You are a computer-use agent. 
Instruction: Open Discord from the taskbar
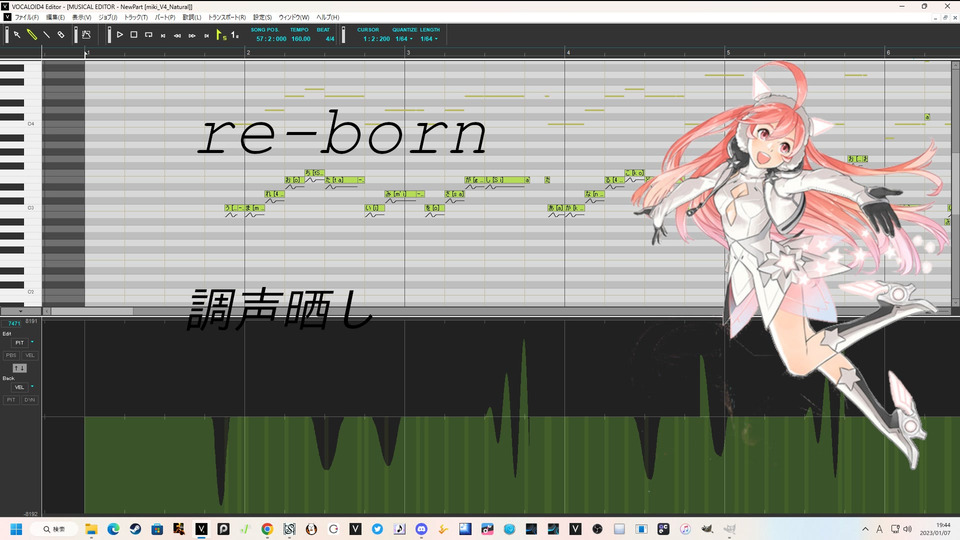click(x=421, y=529)
